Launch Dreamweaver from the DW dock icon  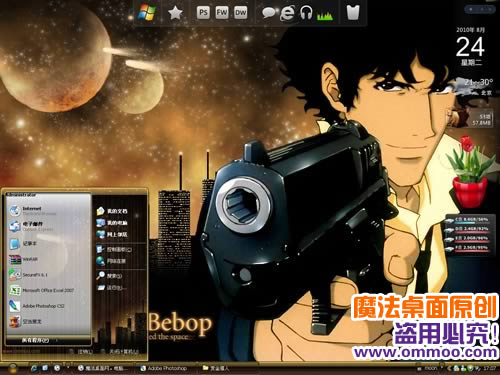pyautogui.click(x=240, y=13)
